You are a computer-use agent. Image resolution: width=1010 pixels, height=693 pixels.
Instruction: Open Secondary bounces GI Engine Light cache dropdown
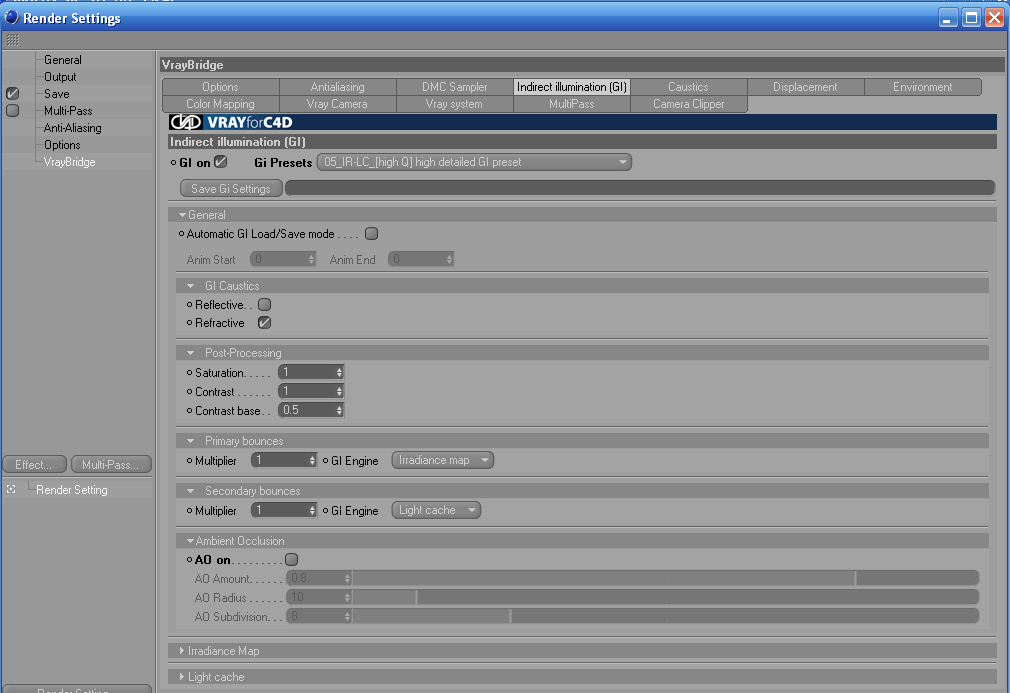click(436, 510)
